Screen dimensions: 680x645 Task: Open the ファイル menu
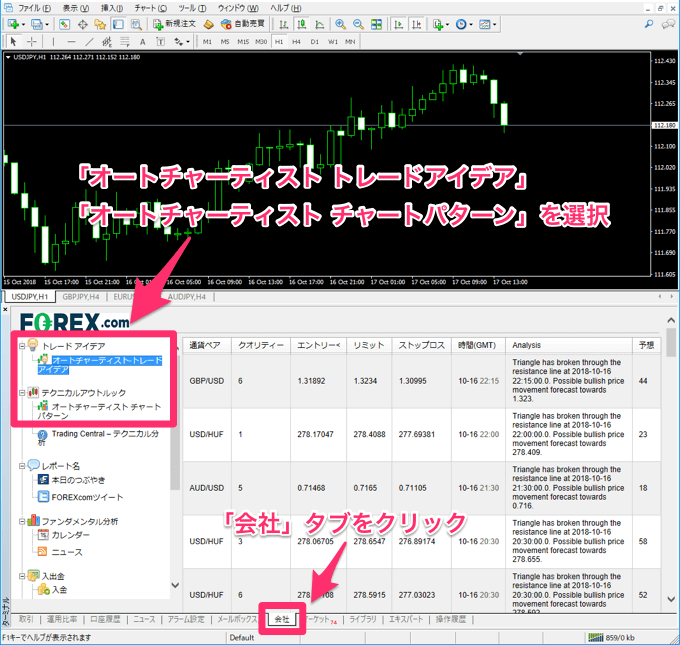coord(33,8)
